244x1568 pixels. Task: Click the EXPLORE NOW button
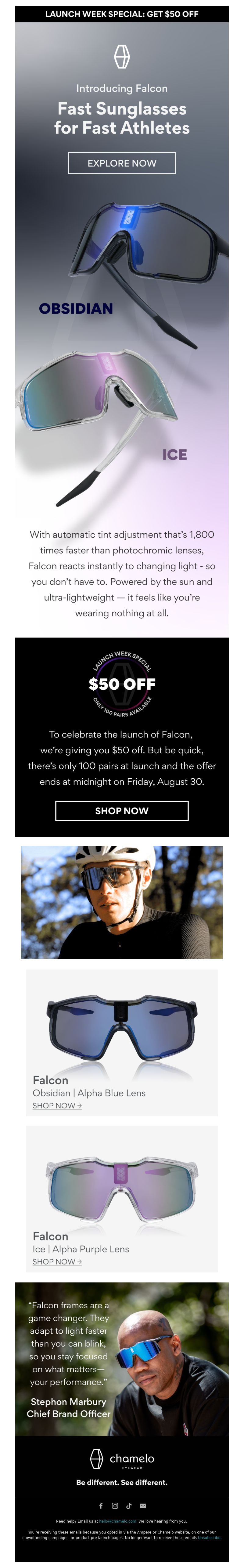tap(122, 163)
